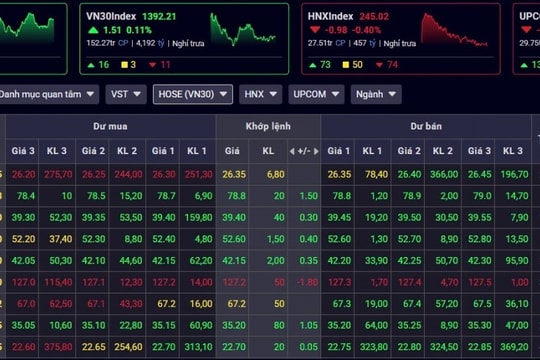Click the Giá header under Khớp lệnh

[232, 151]
